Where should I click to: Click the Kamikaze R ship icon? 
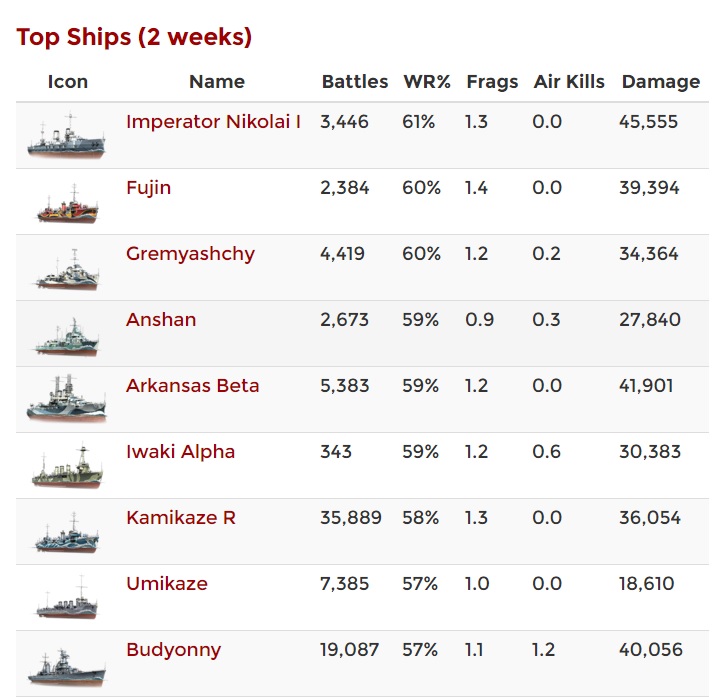pyautogui.click(x=66, y=533)
